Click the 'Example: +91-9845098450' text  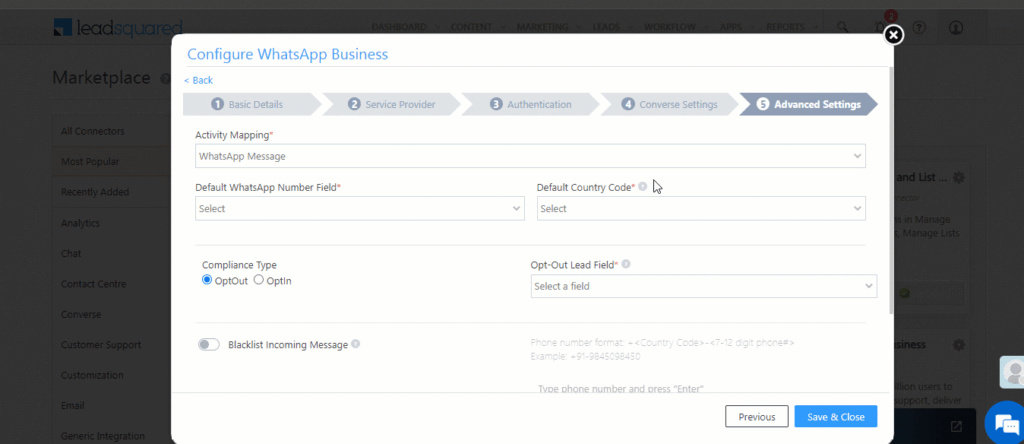586,357
